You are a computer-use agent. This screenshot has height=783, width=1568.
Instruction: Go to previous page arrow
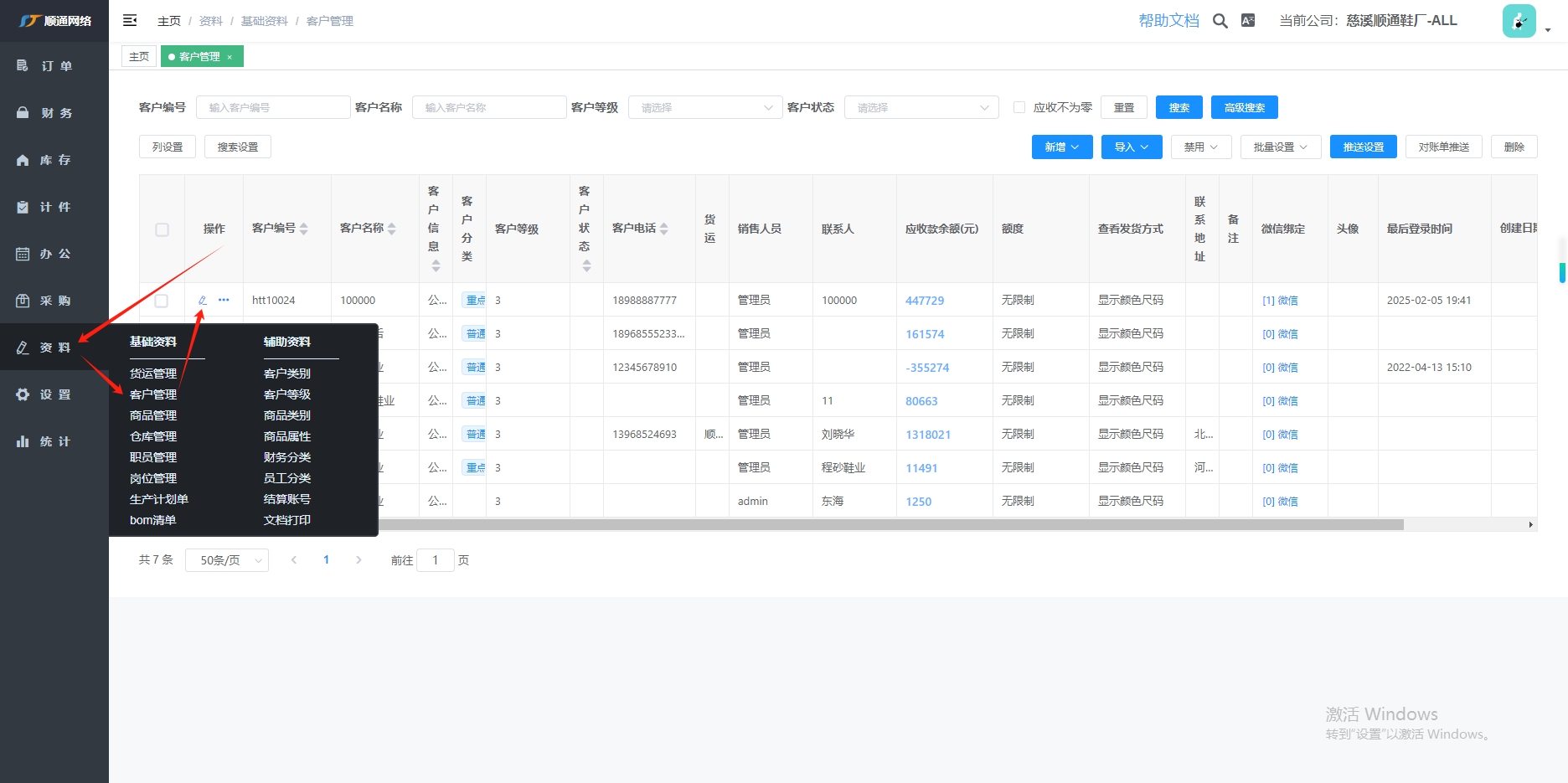click(294, 559)
